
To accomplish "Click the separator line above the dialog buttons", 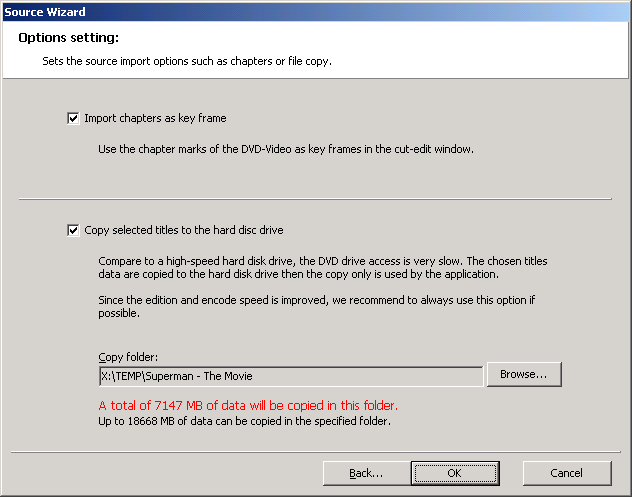I will (315, 451).
